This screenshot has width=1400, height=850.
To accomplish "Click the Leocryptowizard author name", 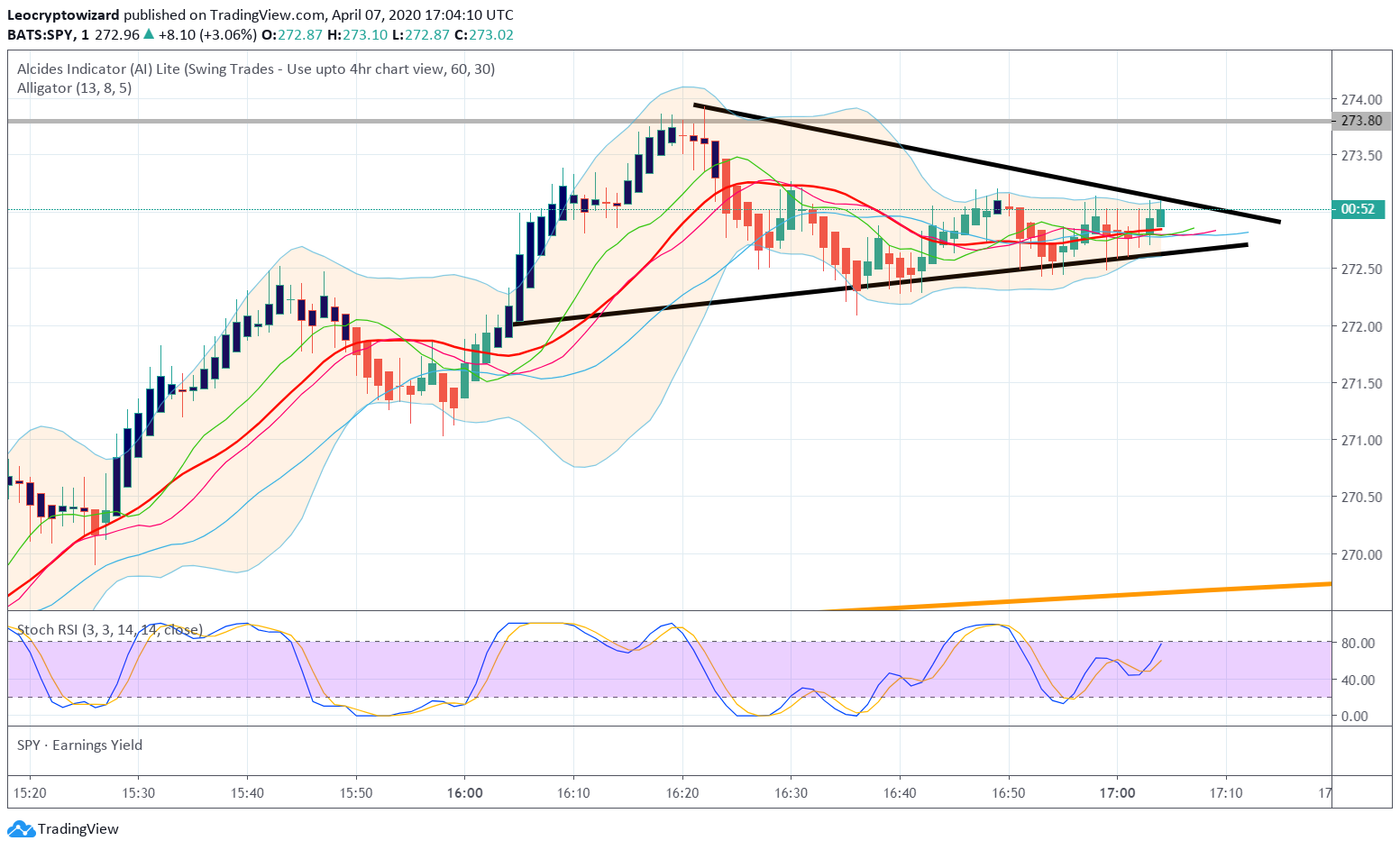I will click(63, 14).
